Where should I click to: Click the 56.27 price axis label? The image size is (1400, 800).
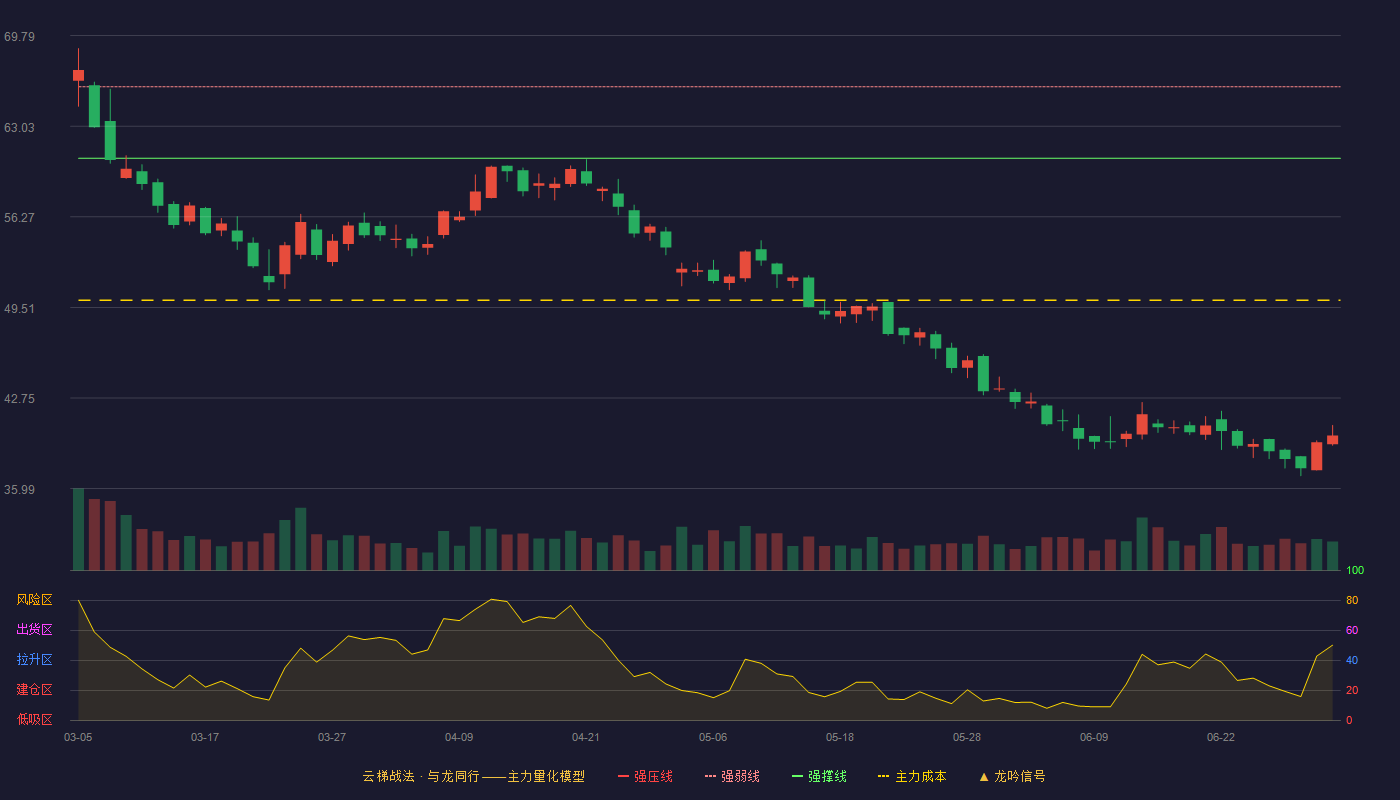(x=19, y=218)
